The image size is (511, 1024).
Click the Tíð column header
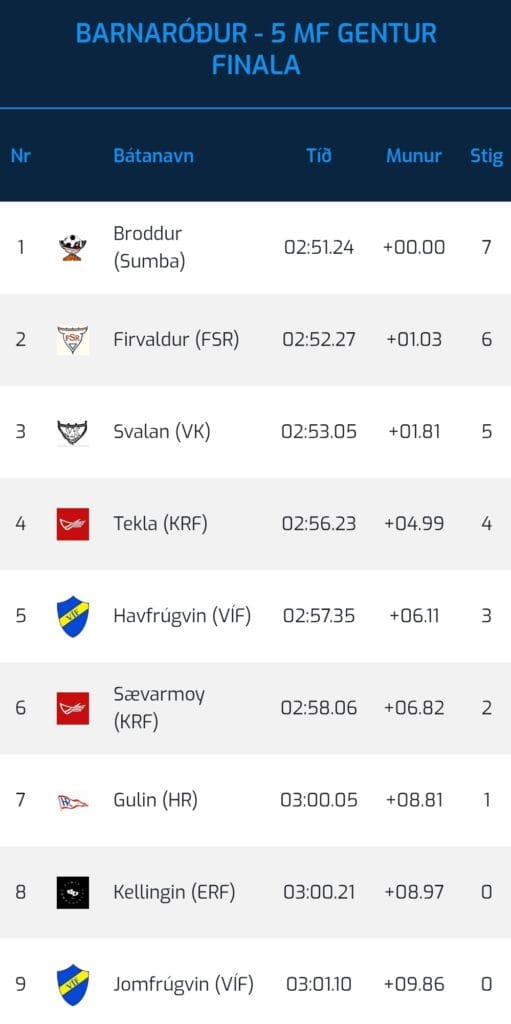point(319,155)
